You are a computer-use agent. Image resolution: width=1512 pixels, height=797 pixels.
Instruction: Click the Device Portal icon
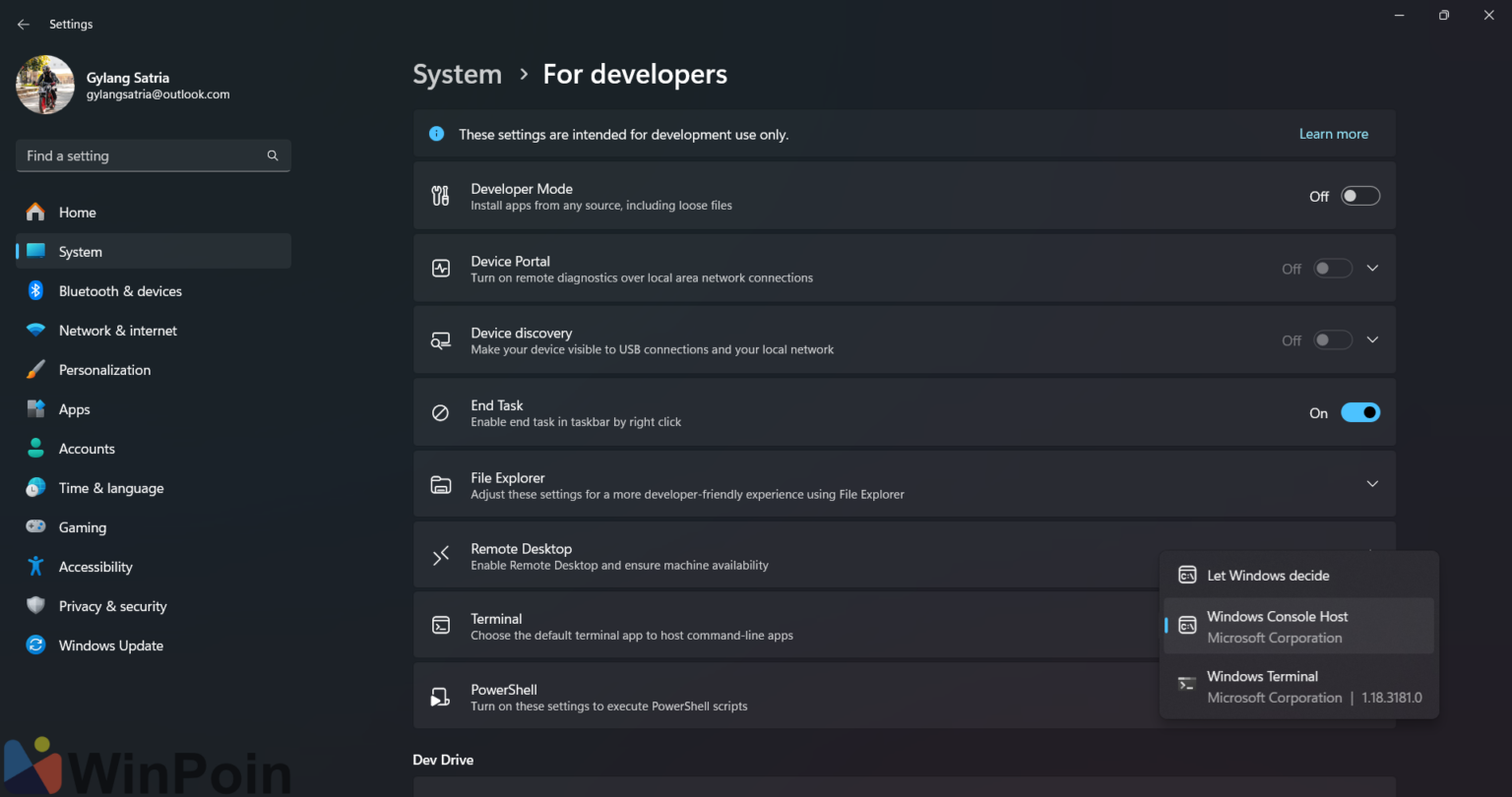point(440,268)
